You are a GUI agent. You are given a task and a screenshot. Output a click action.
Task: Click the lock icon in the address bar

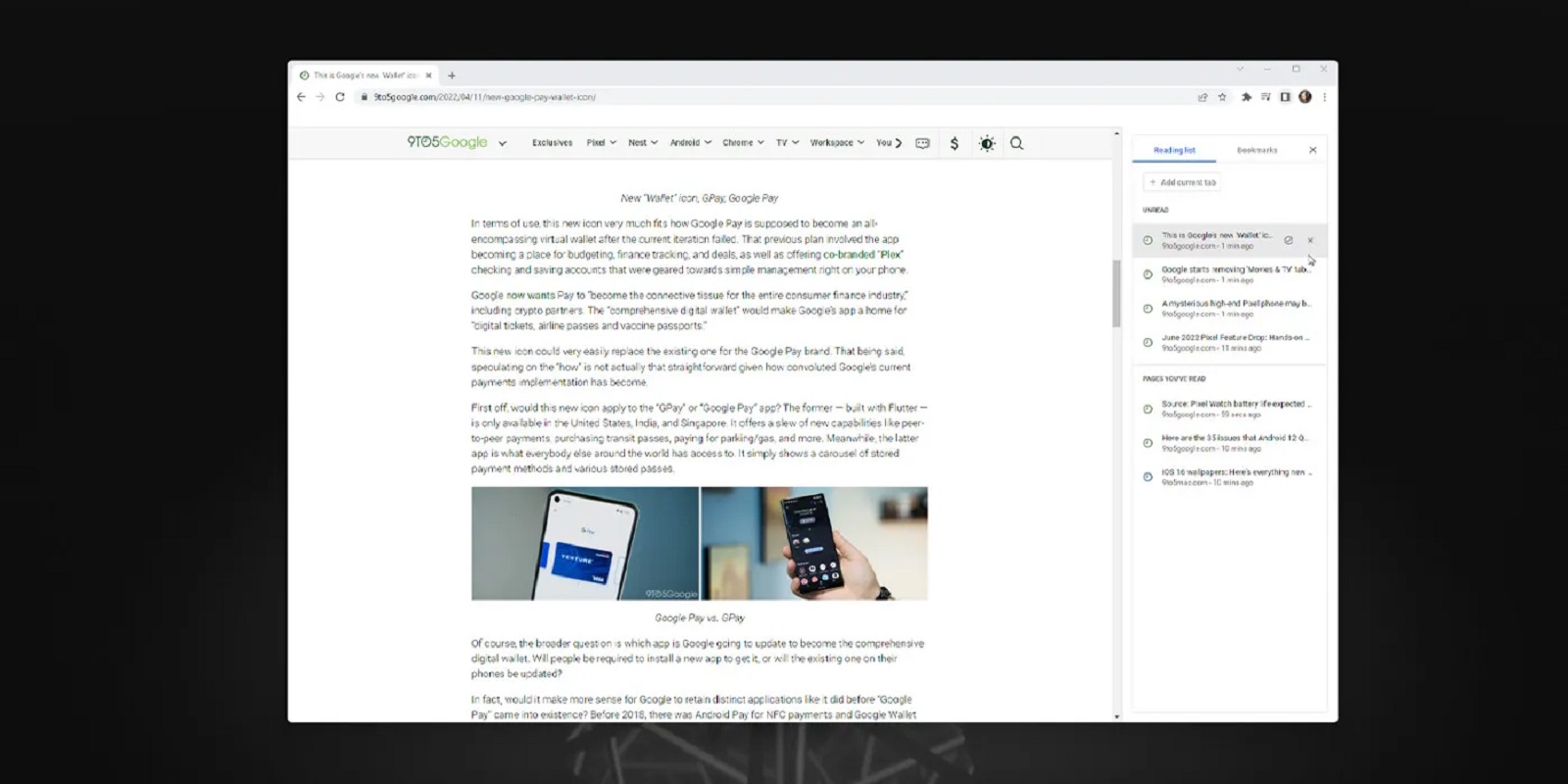364,97
